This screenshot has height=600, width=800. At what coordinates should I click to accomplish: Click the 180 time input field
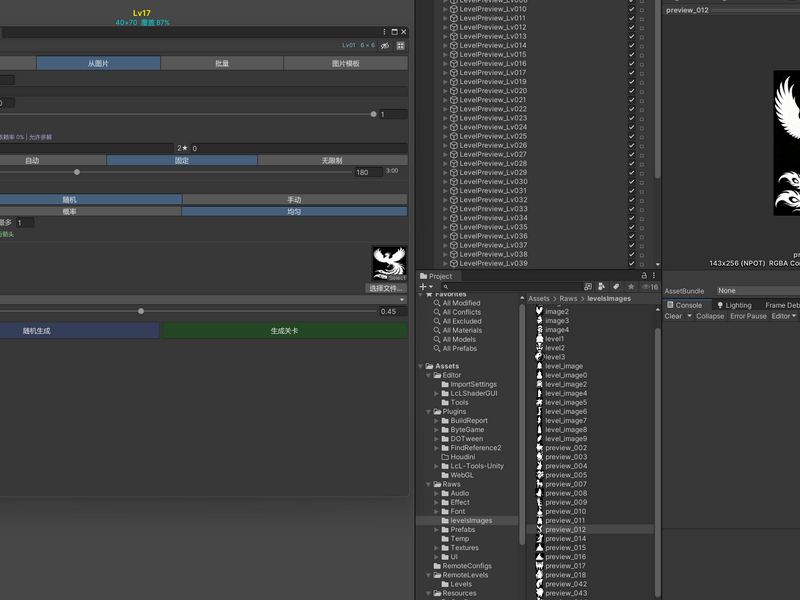click(369, 172)
